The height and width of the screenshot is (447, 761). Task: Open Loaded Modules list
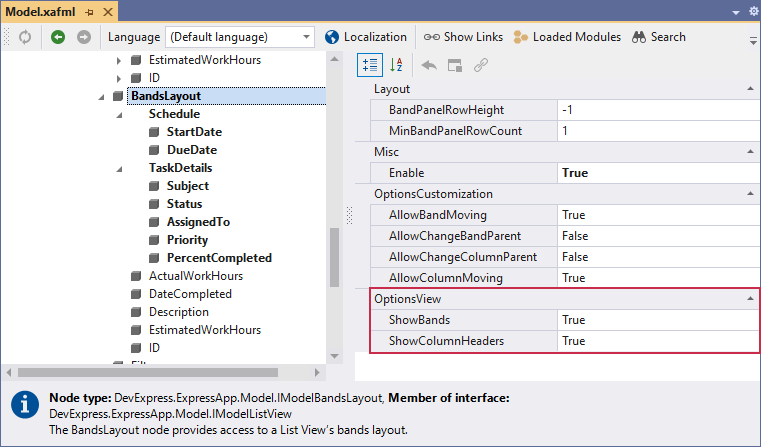click(x=567, y=37)
